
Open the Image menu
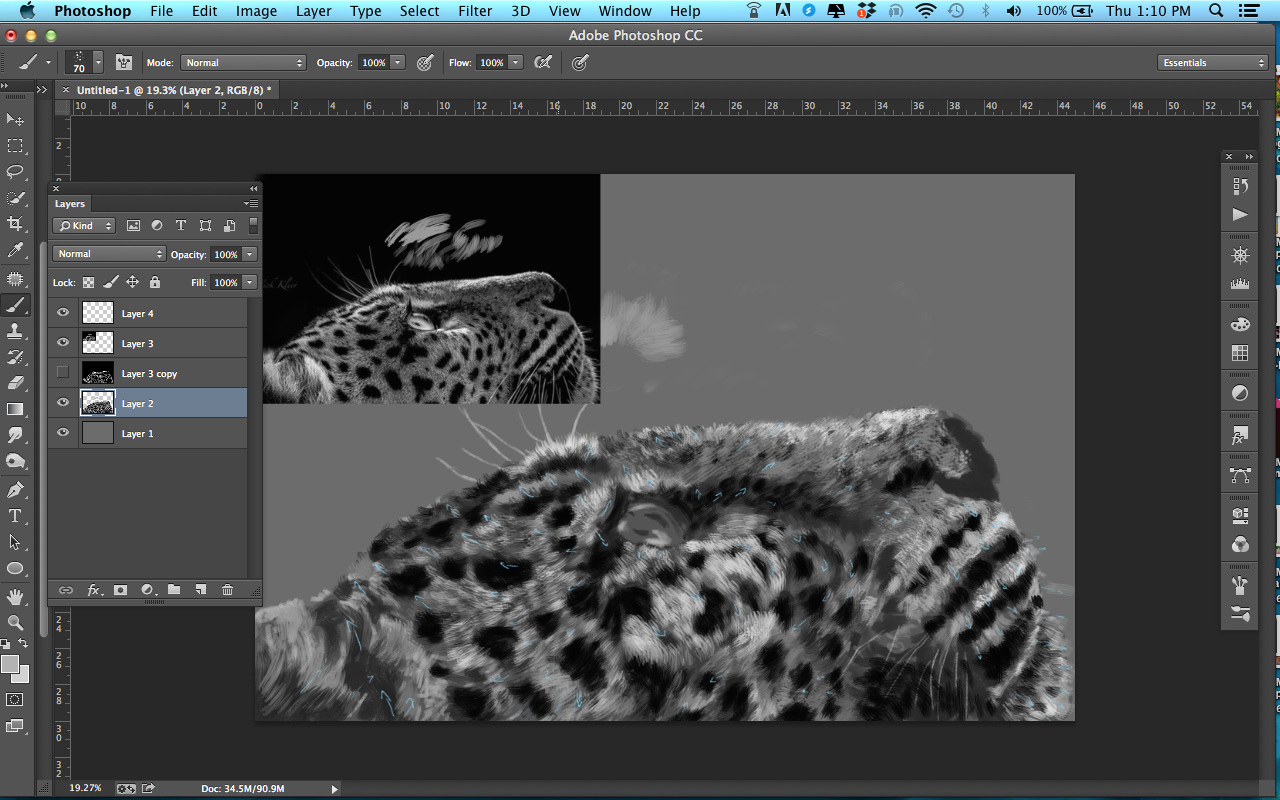coord(256,11)
